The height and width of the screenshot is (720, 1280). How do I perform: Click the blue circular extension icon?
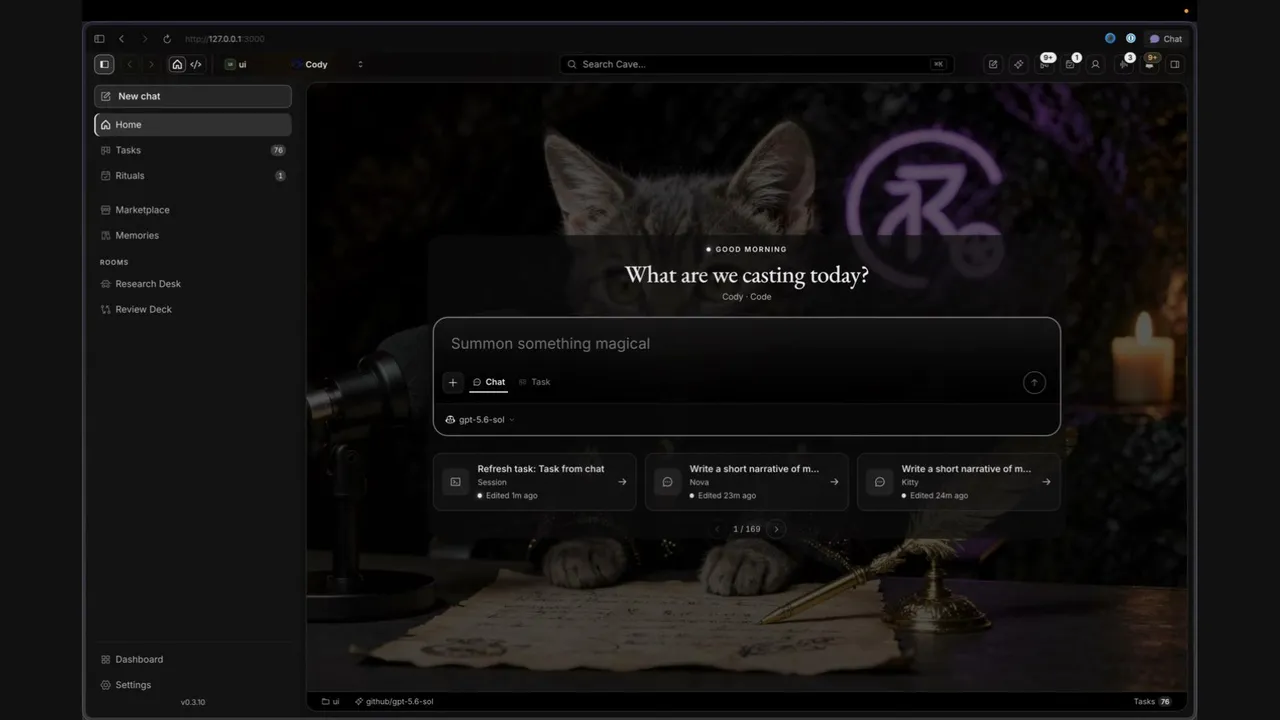(1110, 39)
